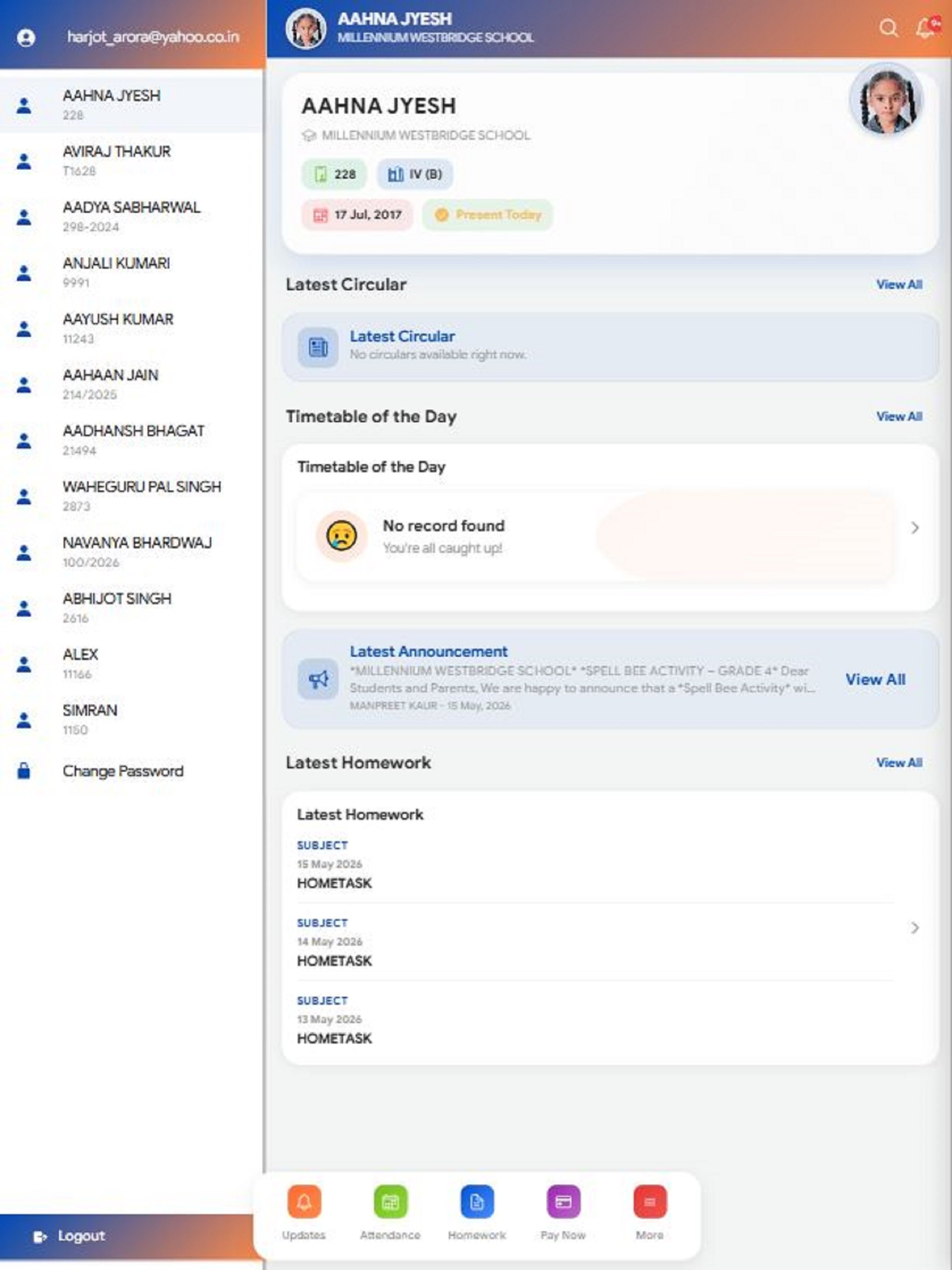Click the person icon next to NAVANYA BHARDWAJ
Screen dimensions: 952x1270
24,552
